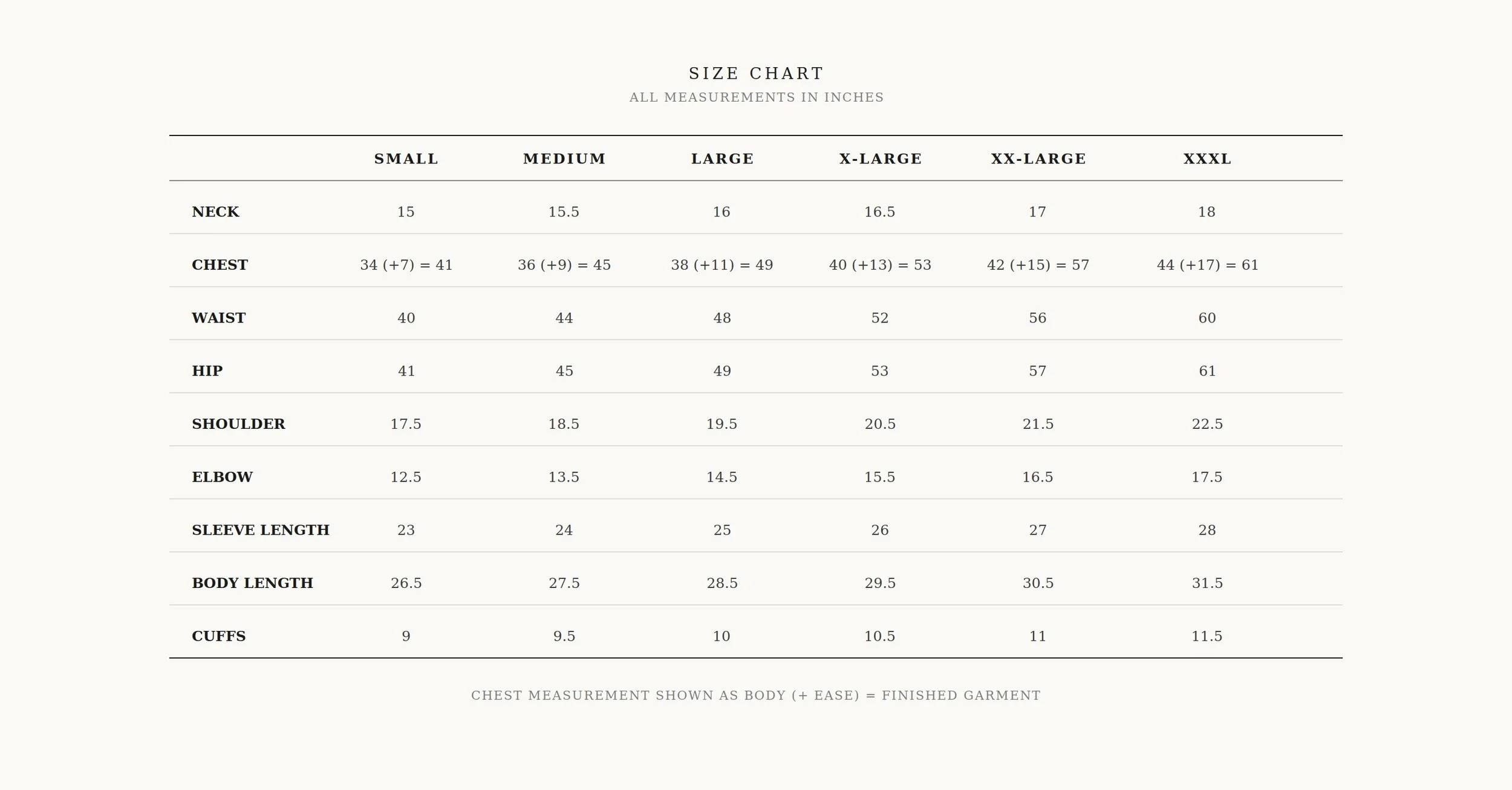Select the SLEEVE LENGTH row label
Screen dimensions: 1512x790
click(261, 530)
